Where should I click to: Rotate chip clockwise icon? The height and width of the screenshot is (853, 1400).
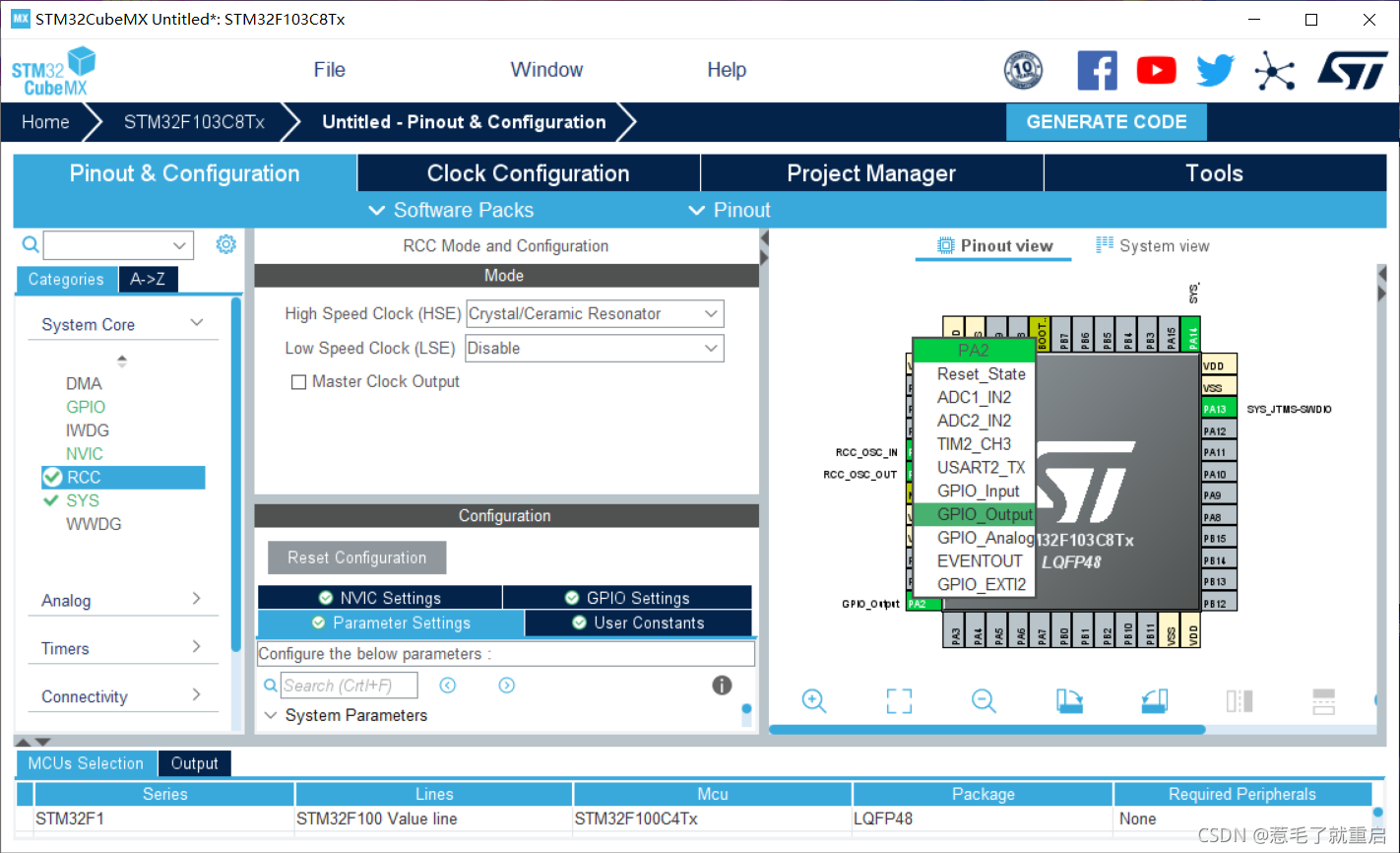pyautogui.click(x=1069, y=700)
